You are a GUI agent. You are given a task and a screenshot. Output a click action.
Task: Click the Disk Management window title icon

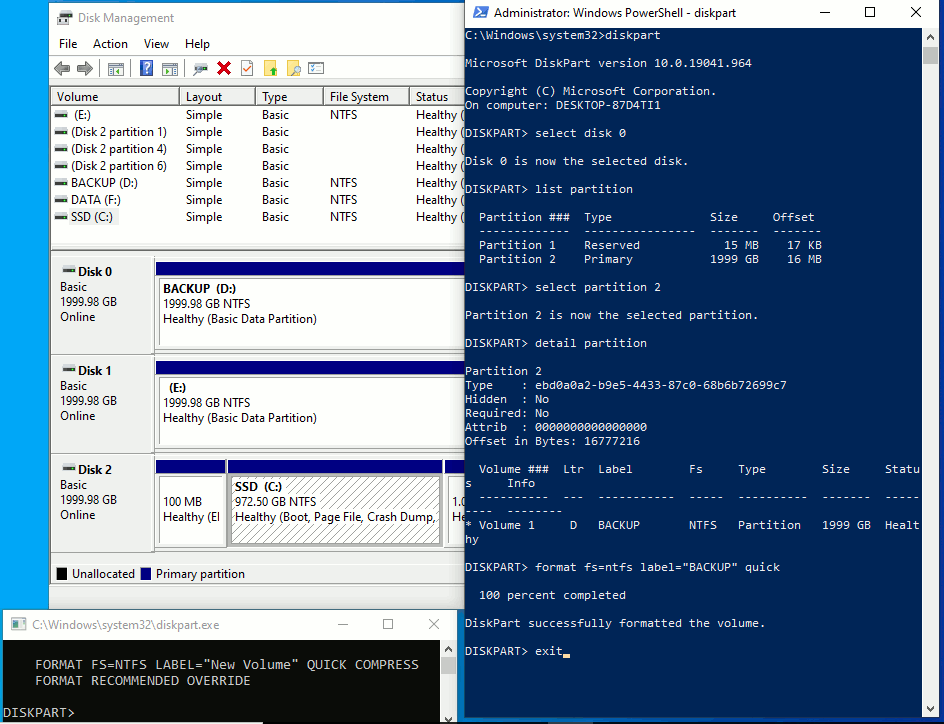pyautogui.click(x=64, y=18)
